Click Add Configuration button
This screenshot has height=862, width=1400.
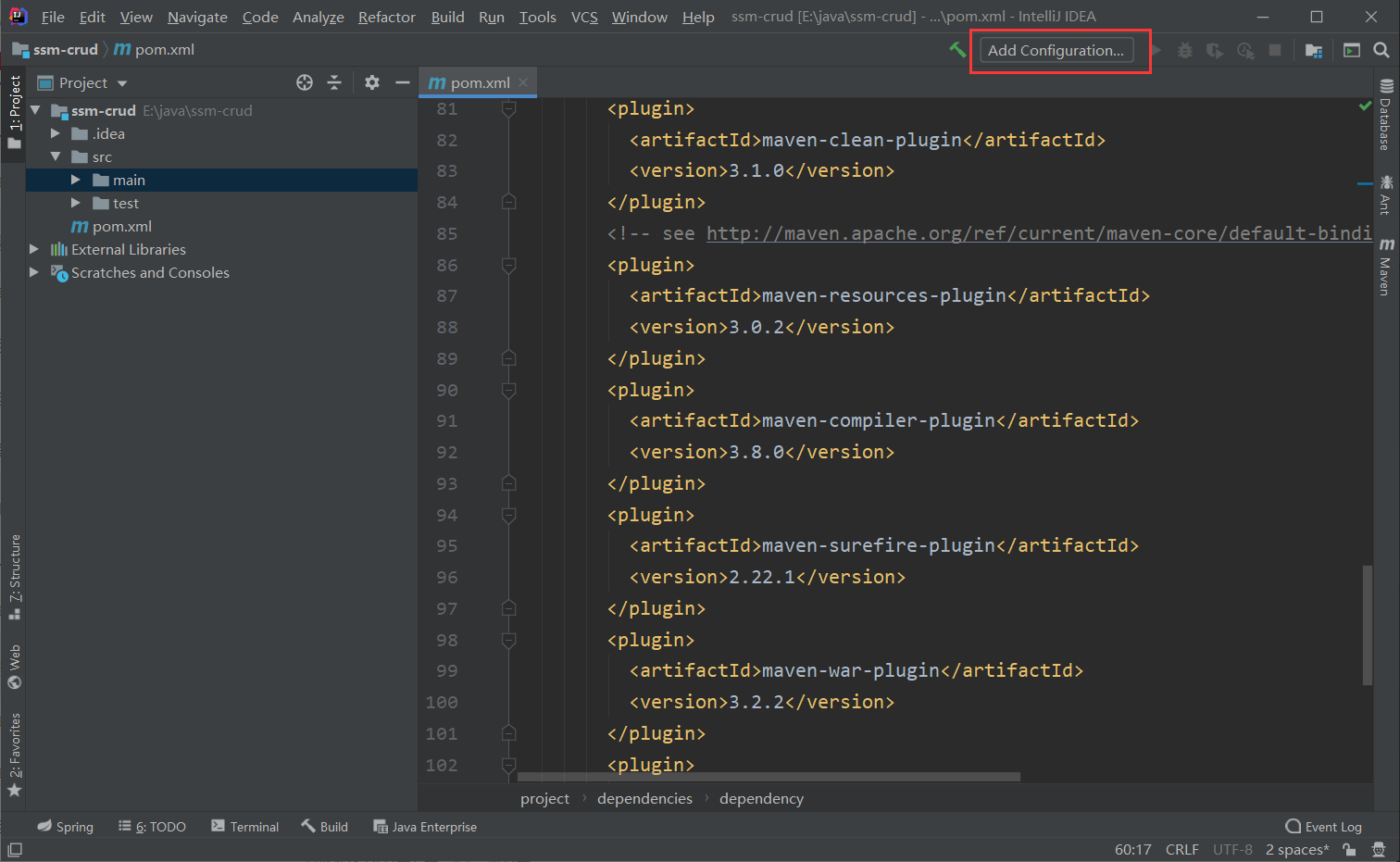pyautogui.click(x=1056, y=50)
